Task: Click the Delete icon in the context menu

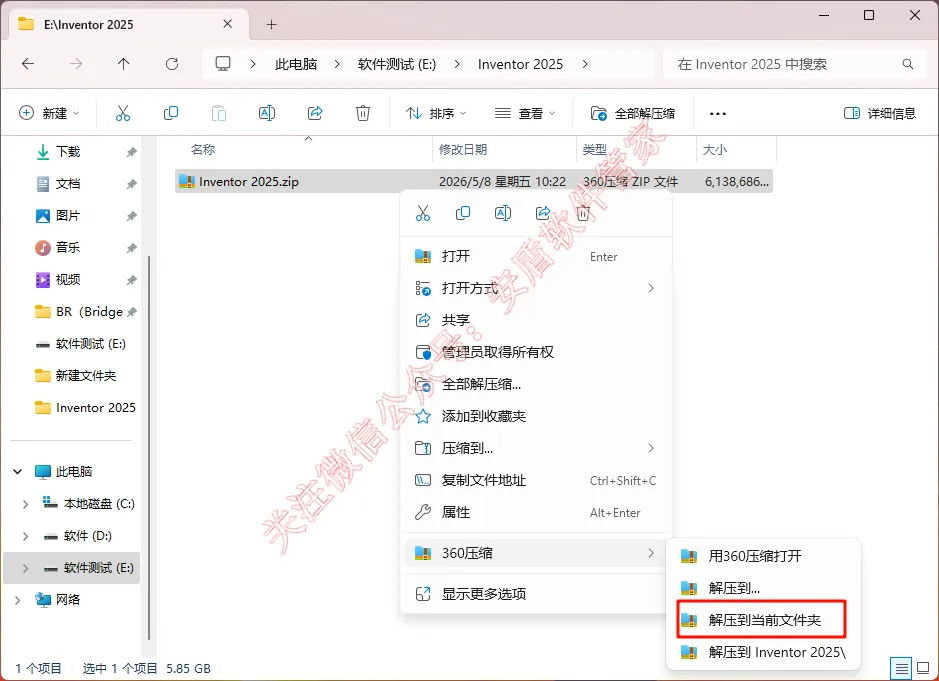Action: [x=583, y=213]
